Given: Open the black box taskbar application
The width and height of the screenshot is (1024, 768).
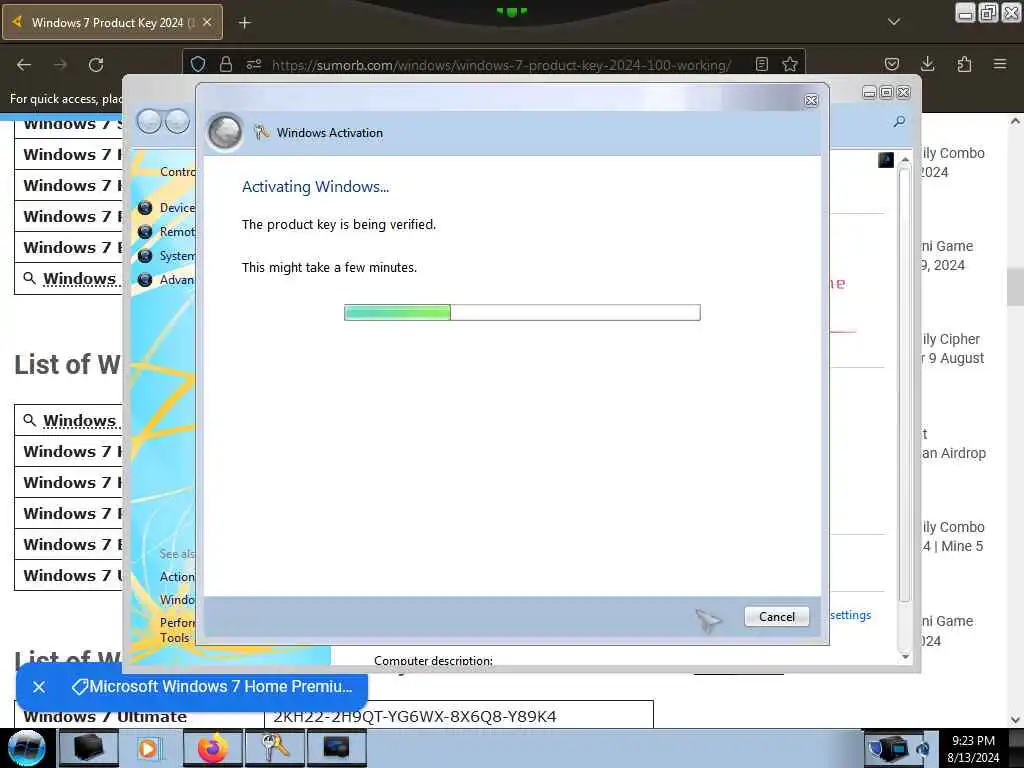Looking at the screenshot, I should coord(88,748).
